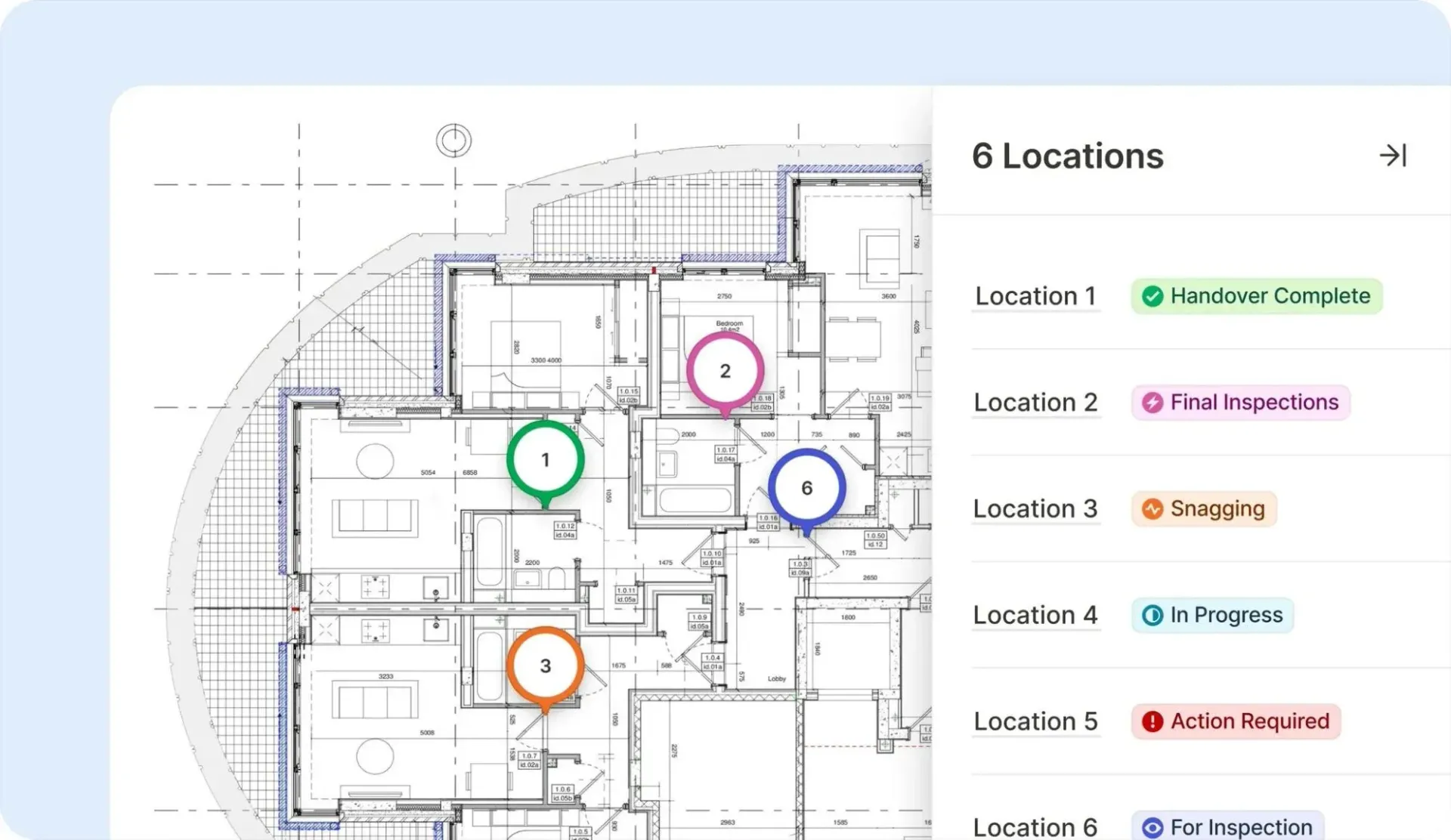Select blue map pin number 6
The height and width of the screenshot is (840, 1451).
(x=806, y=488)
